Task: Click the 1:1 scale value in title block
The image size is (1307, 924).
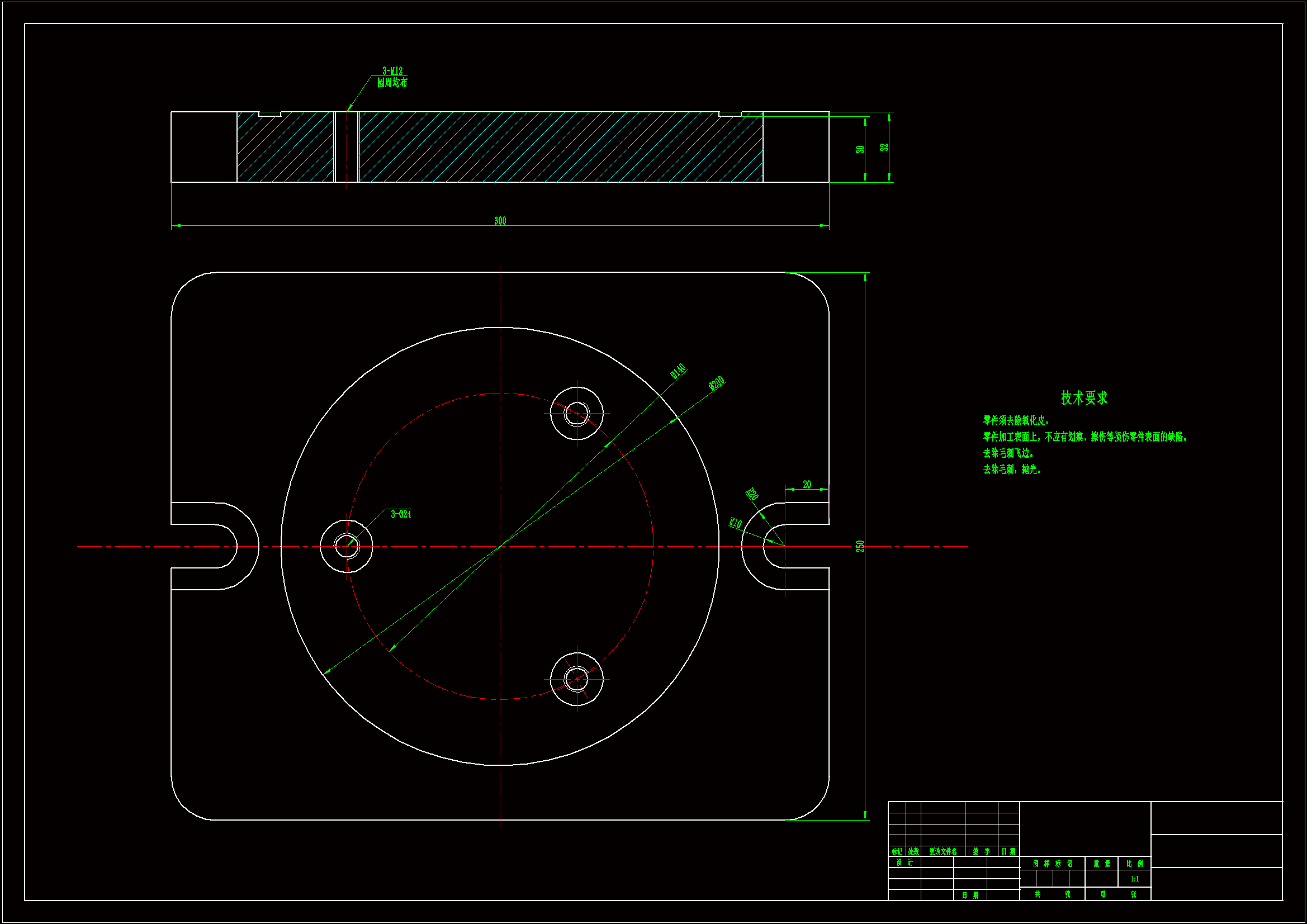Action: click(x=1134, y=879)
